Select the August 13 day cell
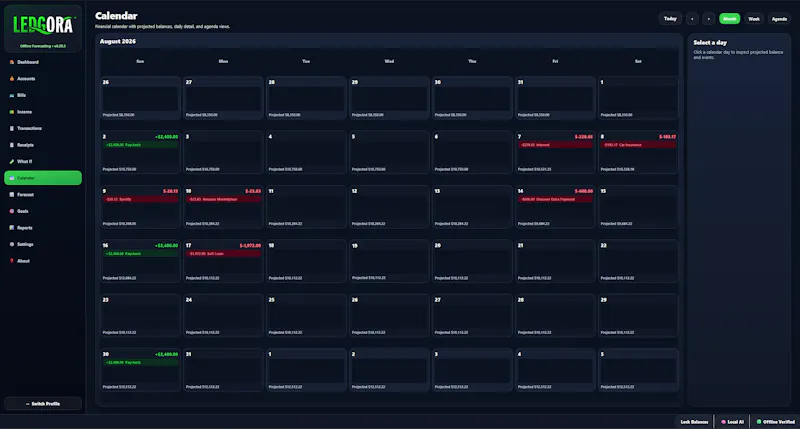Image resolution: width=800 pixels, height=429 pixels. [472, 207]
